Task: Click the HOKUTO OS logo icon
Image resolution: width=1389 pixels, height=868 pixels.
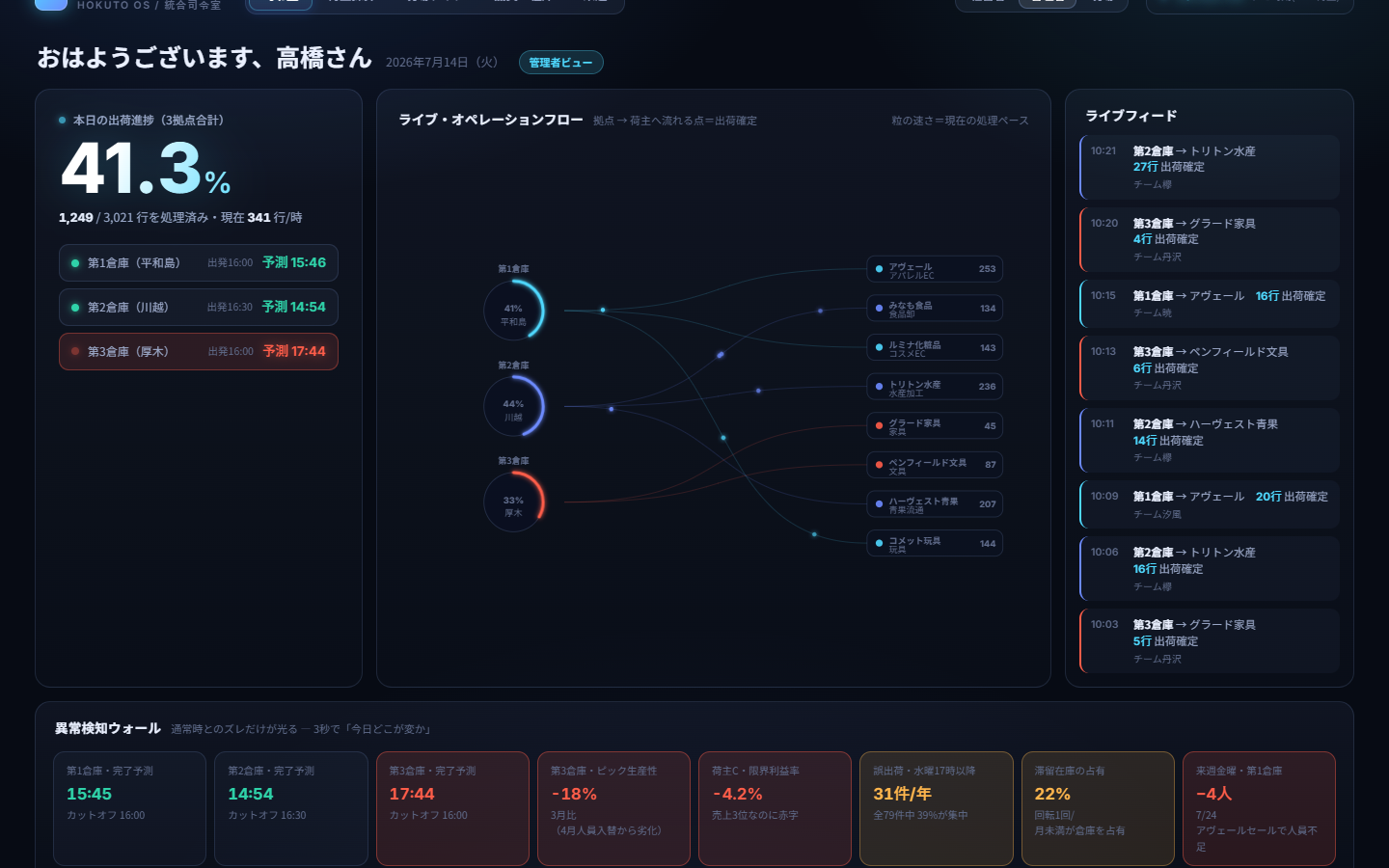Action: coord(51,4)
